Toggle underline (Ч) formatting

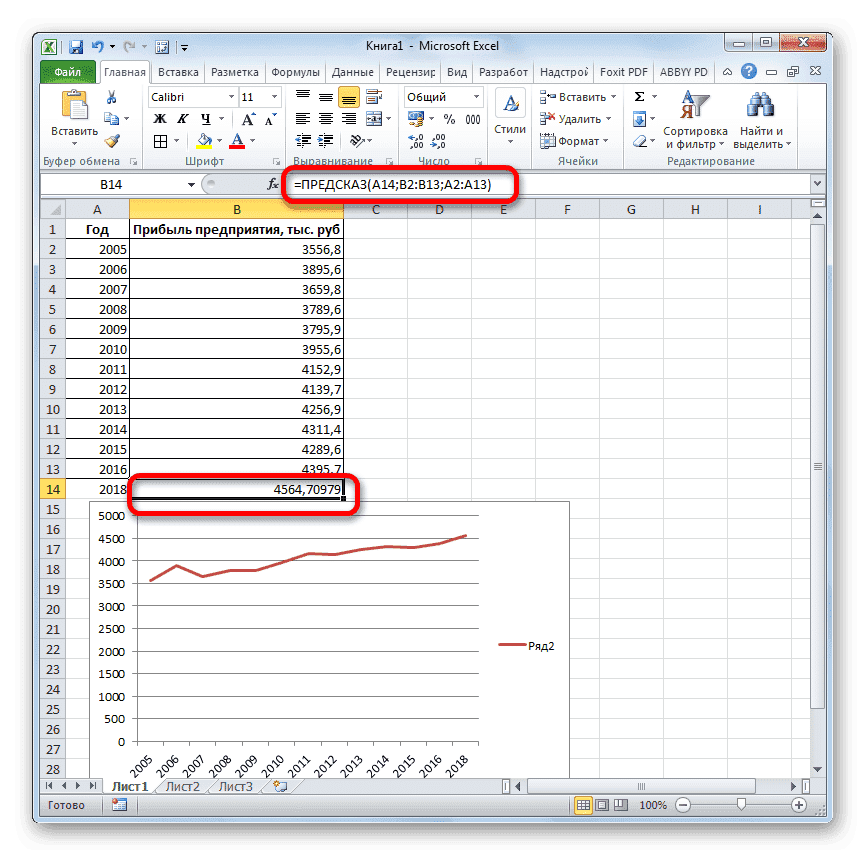pyautogui.click(x=204, y=118)
